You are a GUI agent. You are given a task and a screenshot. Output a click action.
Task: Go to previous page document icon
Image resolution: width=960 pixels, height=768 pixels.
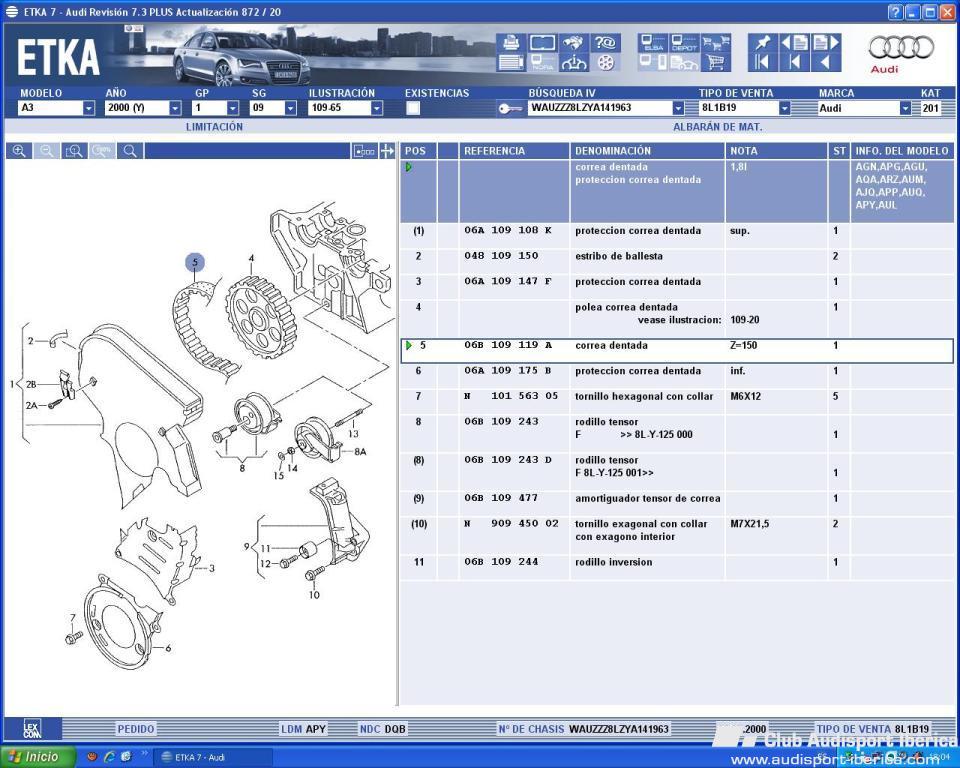[794, 42]
